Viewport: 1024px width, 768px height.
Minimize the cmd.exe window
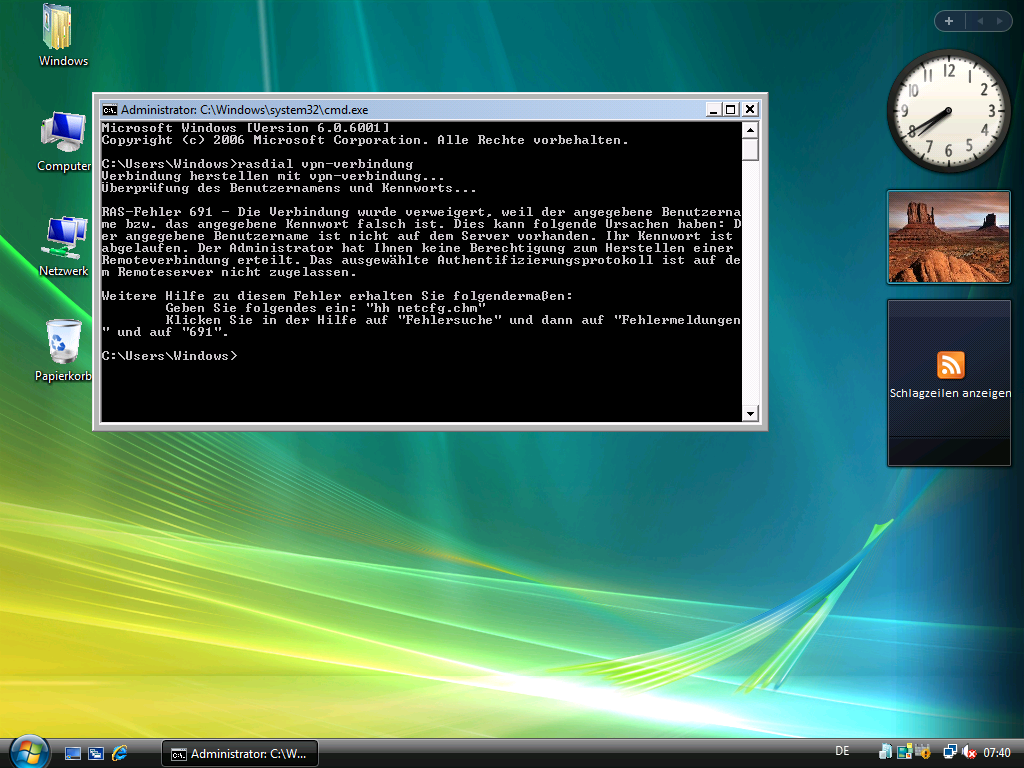[x=713, y=110]
